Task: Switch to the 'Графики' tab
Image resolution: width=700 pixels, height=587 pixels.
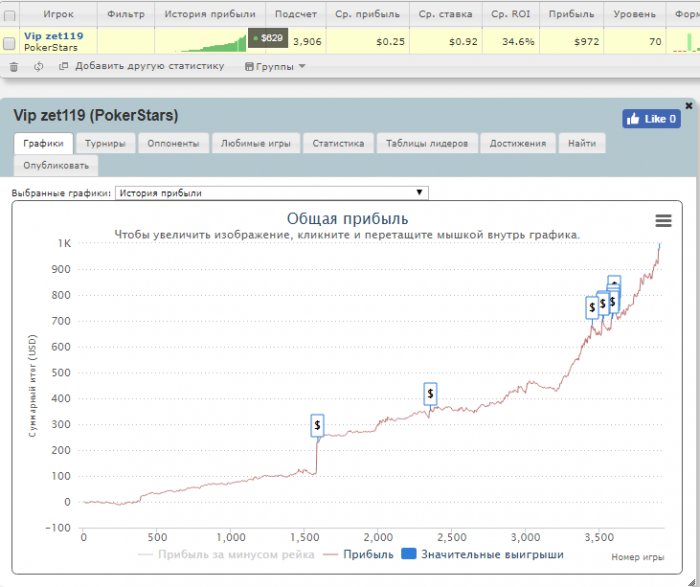Action: point(43,144)
